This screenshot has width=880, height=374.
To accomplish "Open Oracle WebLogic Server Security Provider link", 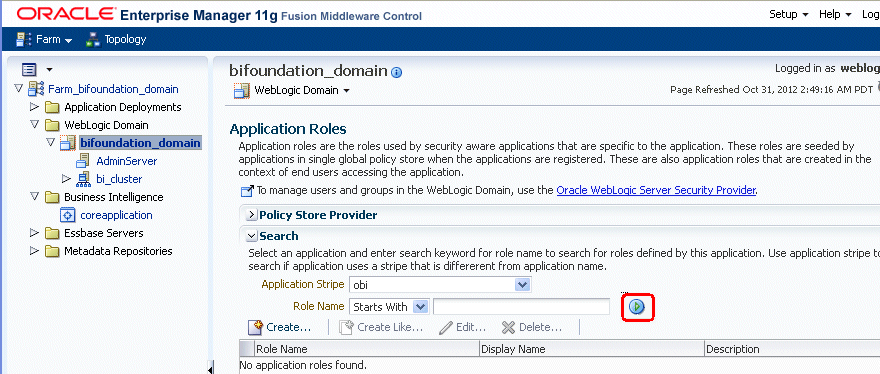I will point(656,190).
